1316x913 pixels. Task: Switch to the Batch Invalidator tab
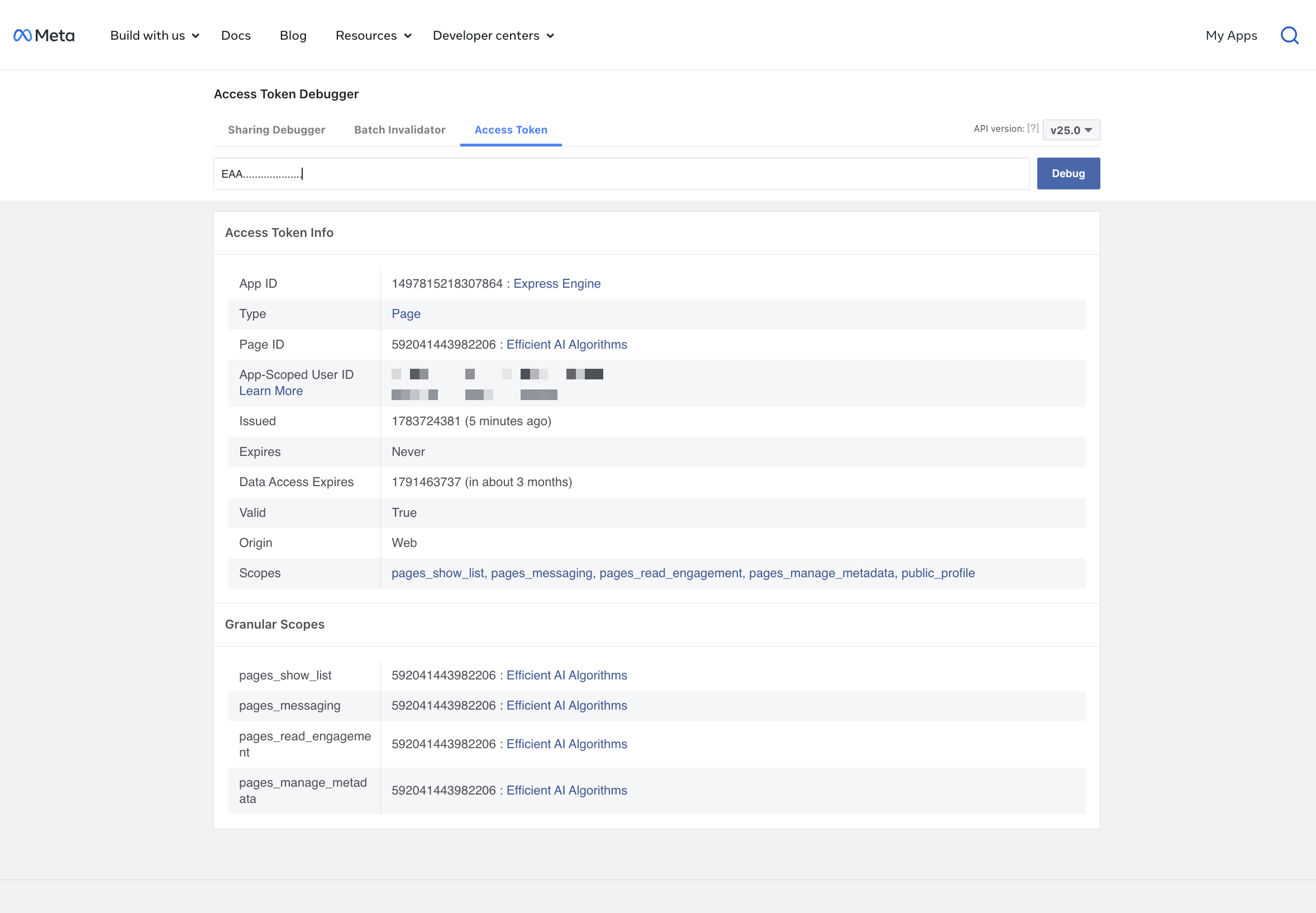click(x=399, y=130)
